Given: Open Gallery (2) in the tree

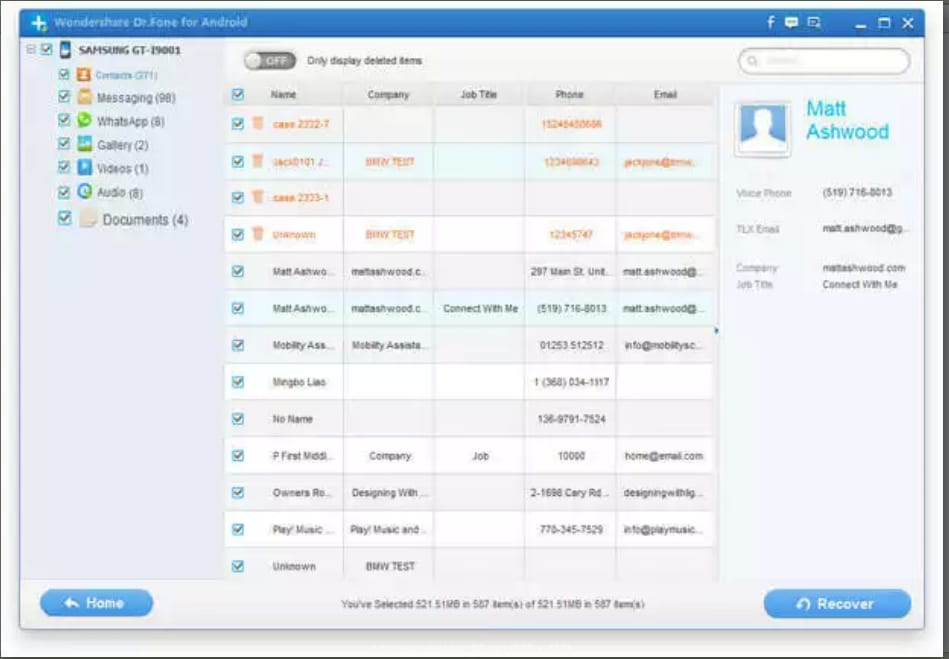Looking at the screenshot, I should tap(123, 145).
